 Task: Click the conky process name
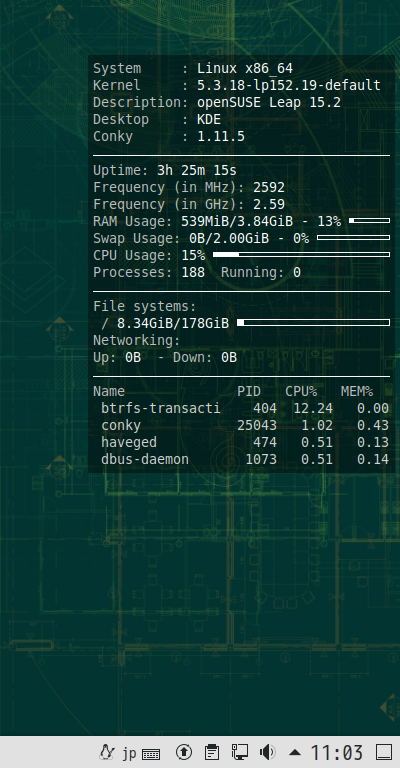pyautogui.click(x=121, y=426)
